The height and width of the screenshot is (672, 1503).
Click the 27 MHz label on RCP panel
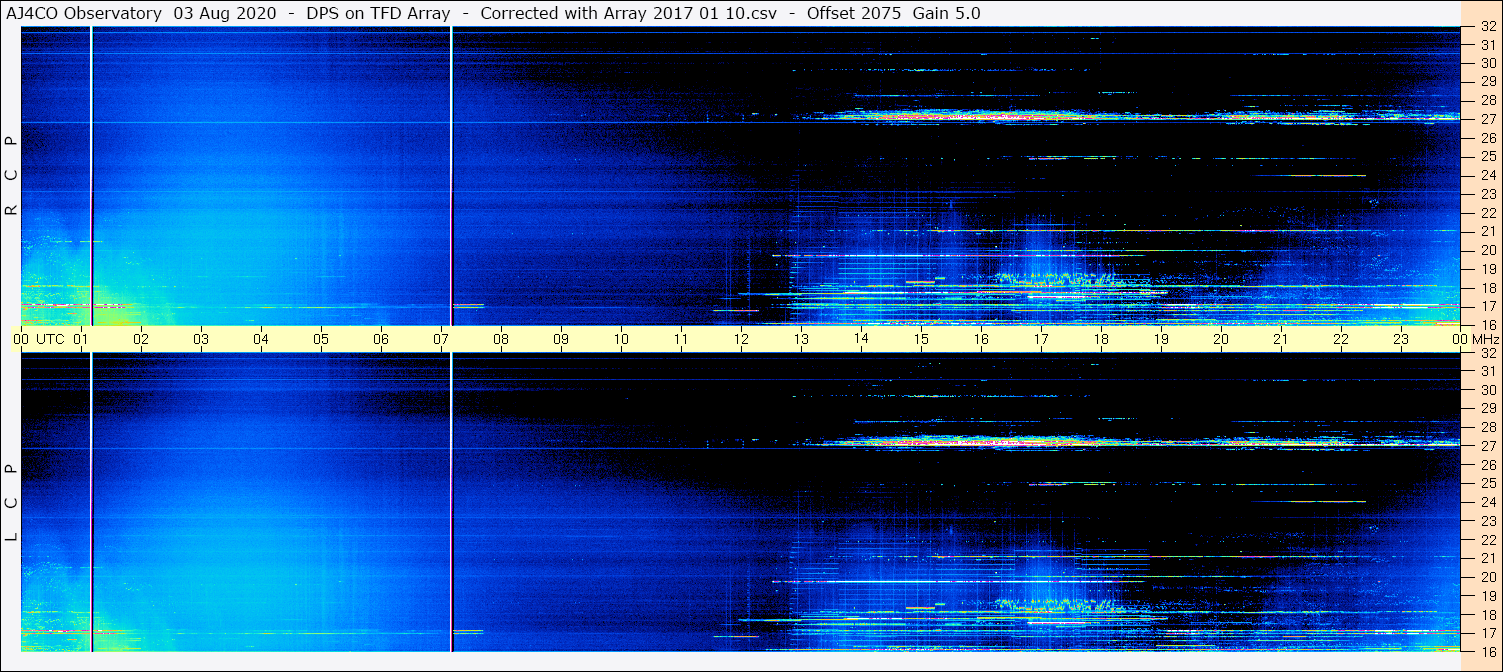pos(1487,119)
